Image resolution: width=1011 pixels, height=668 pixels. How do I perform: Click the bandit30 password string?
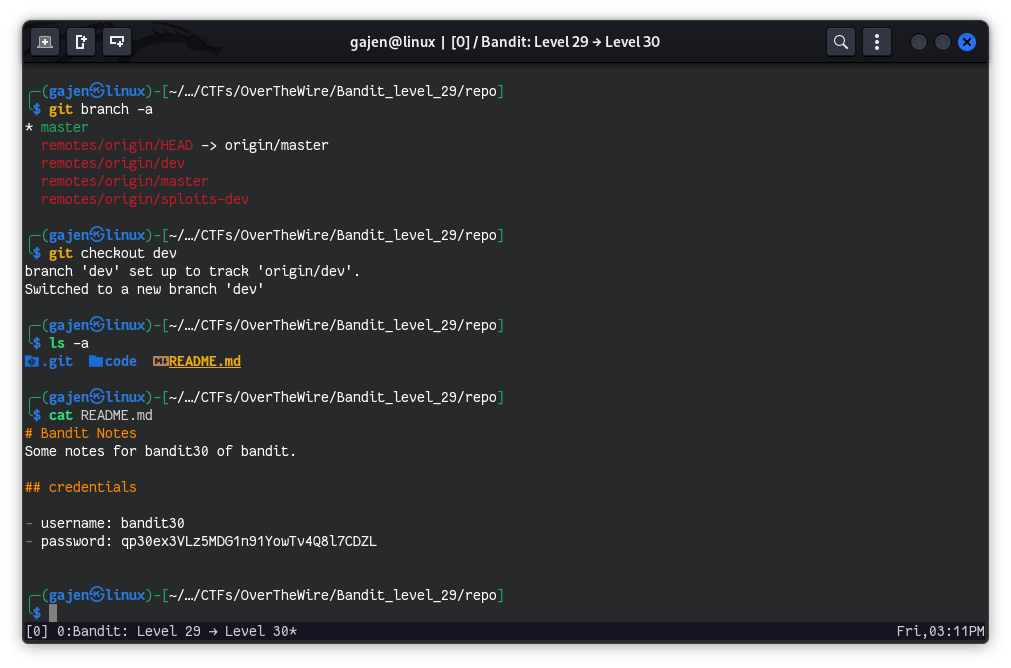coord(249,541)
